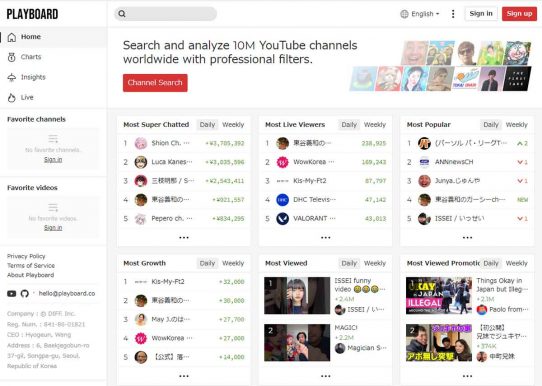Switch Most Growth to Weekly
The image size is (542, 386).
[x=233, y=263]
